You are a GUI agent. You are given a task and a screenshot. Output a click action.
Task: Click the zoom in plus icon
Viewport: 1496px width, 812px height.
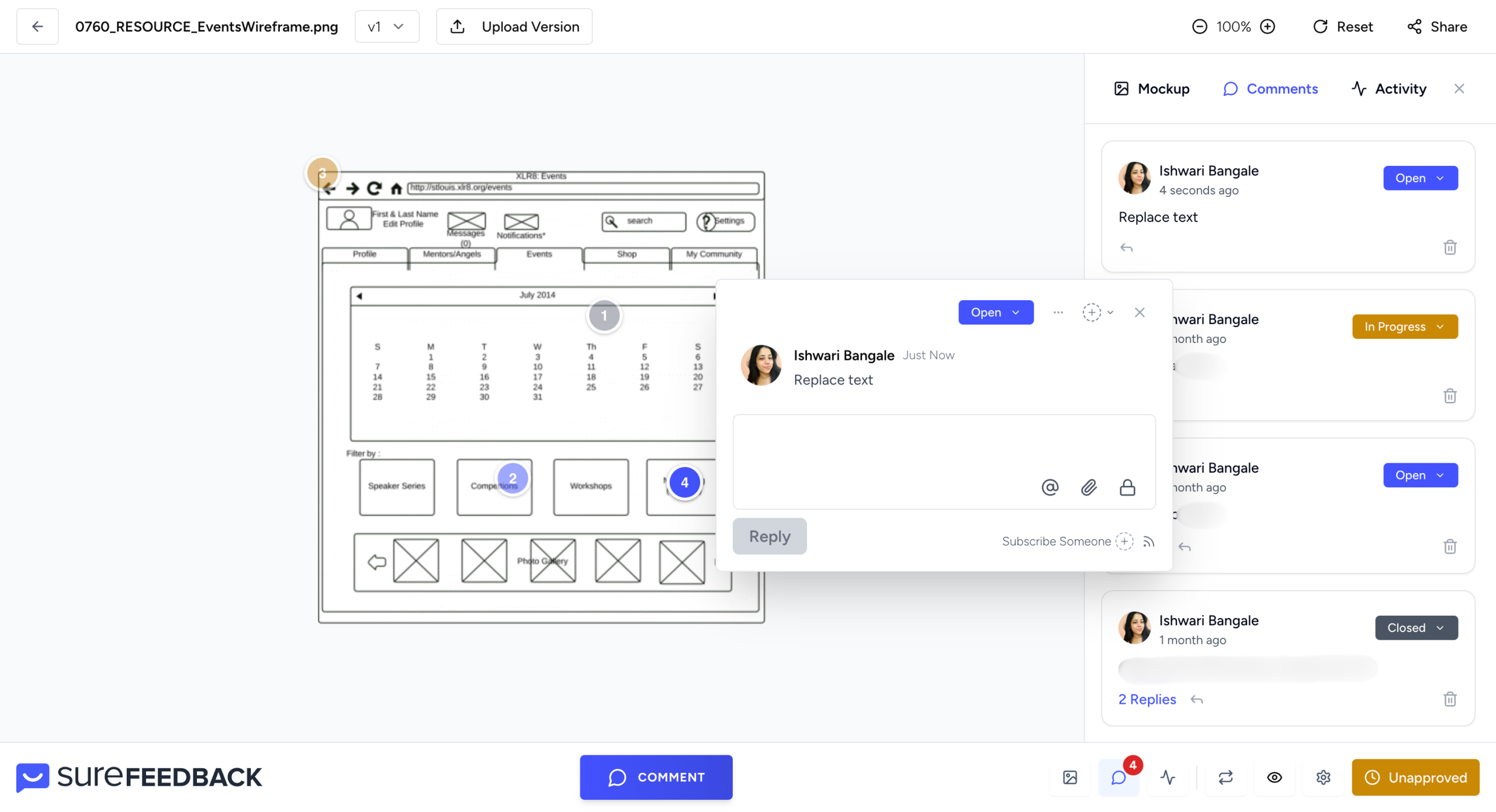(x=1268, y=26)
